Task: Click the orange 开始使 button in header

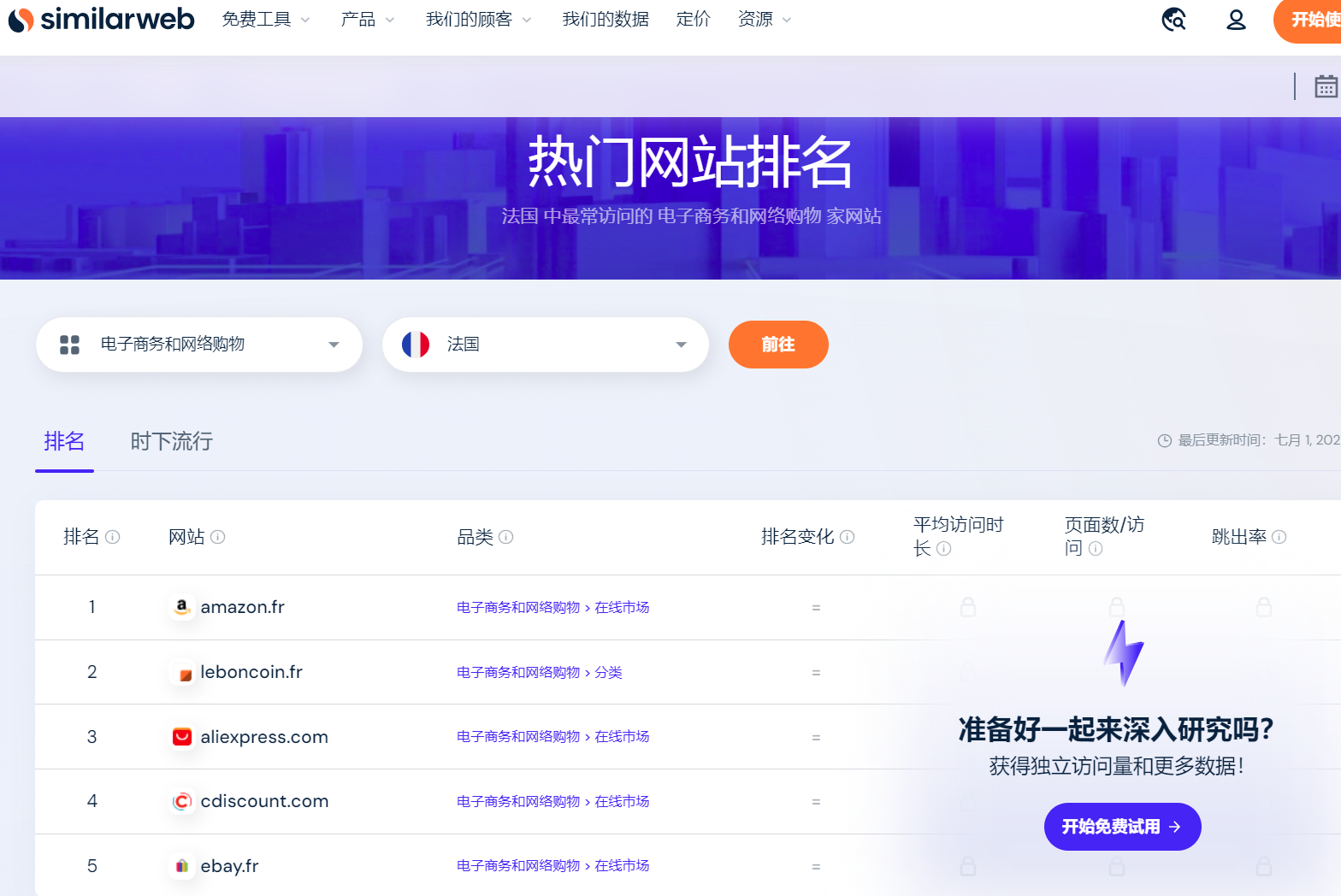Action: [x=1308, y=20]
